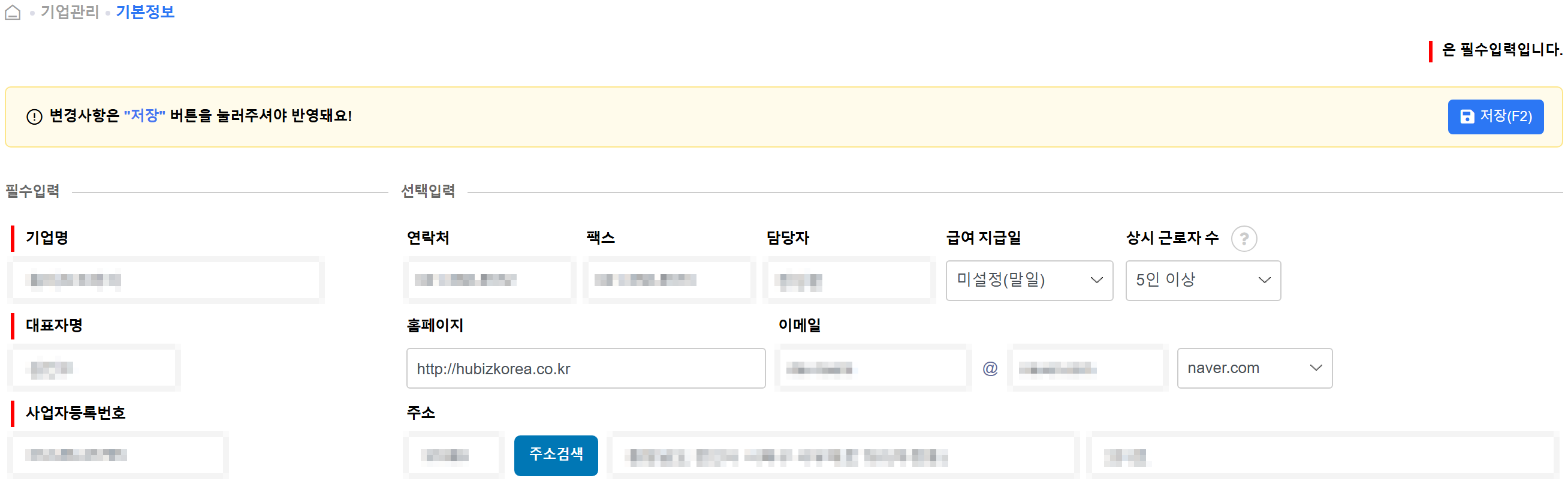Click the info icon in notice banner
The width and height of the screenshot is (1568, 481).
34,116
